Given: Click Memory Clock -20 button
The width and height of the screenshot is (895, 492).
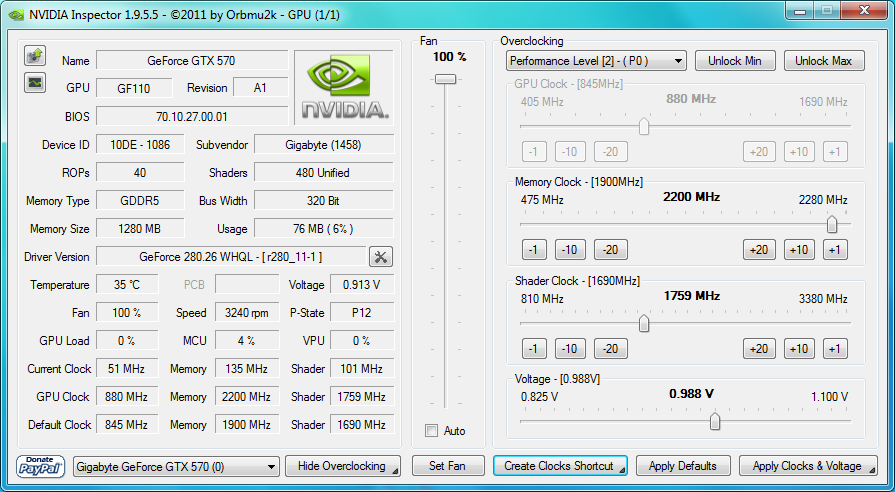Looking at the screenshot, I should [x=611, y=250].
